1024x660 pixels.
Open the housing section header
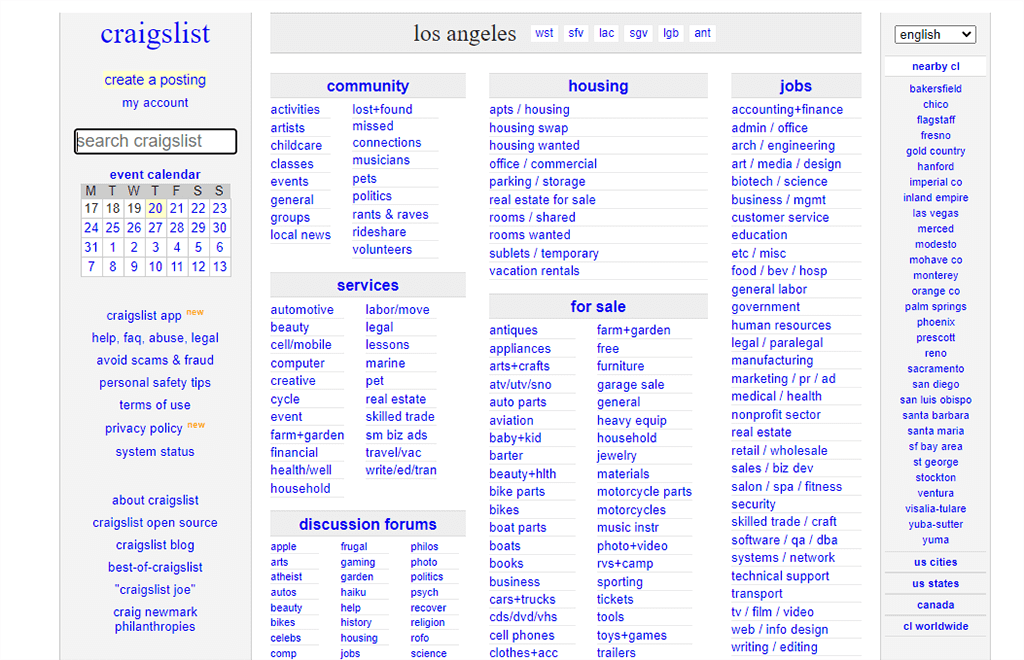(598, 86)
